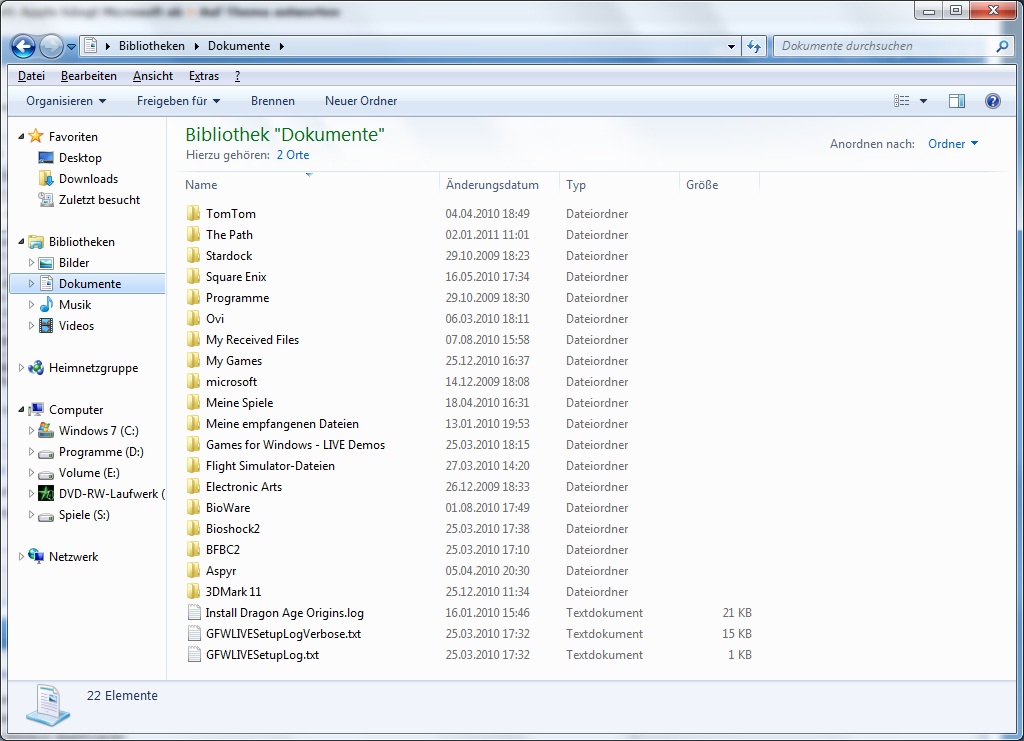Click the Square Enix folder icon
Image resolution: width=1024 pixels, height=741 pixels.
pos(193,276)
